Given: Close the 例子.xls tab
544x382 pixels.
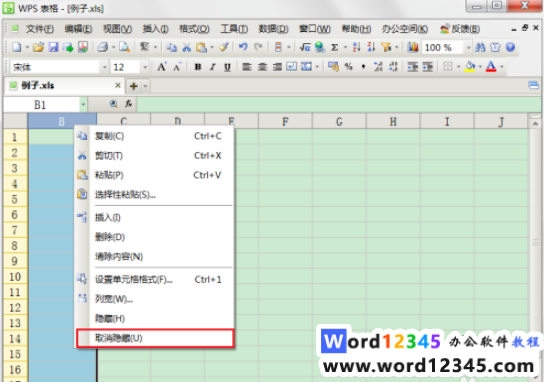Looking at the screenshot, I should pos(118,85).
